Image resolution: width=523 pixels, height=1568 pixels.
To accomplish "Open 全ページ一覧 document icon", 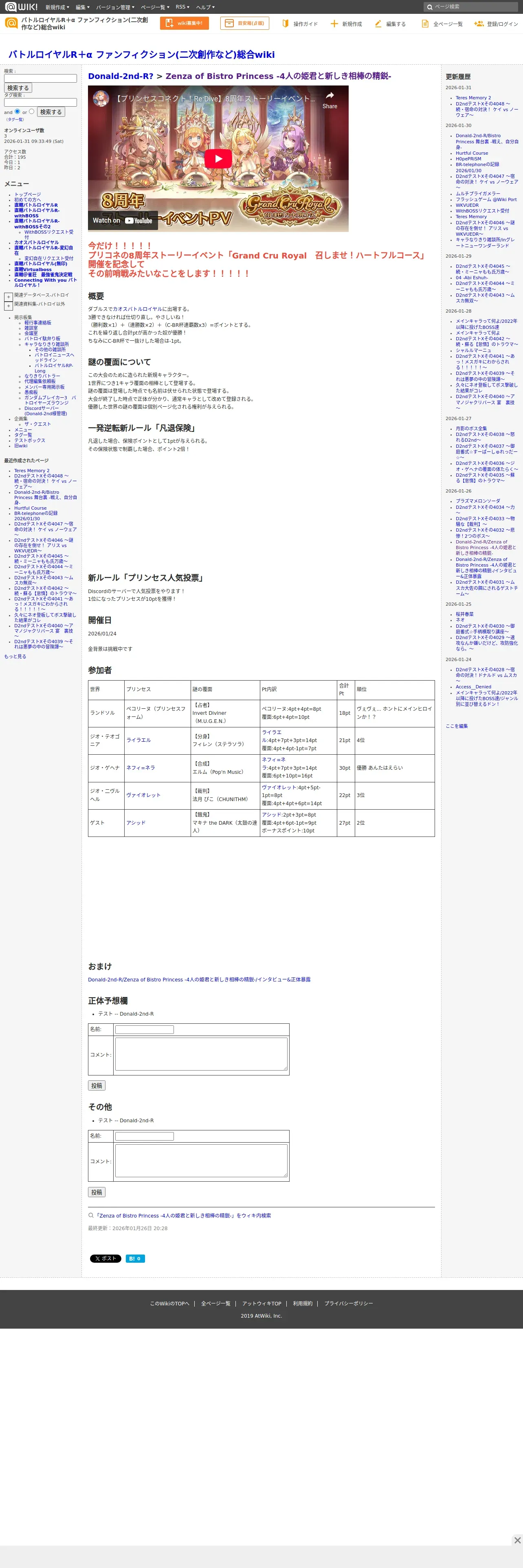I will [x=425, y=23].
